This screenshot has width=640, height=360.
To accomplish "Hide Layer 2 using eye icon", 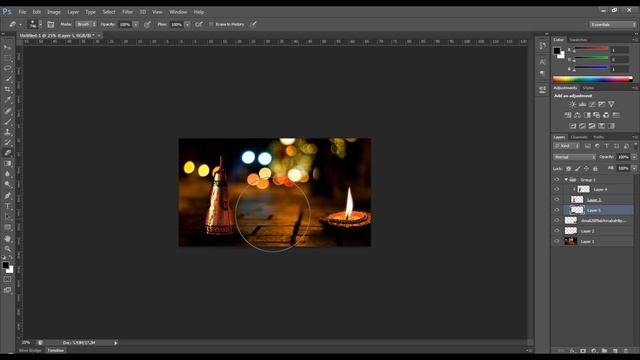I will click(557, 231).
